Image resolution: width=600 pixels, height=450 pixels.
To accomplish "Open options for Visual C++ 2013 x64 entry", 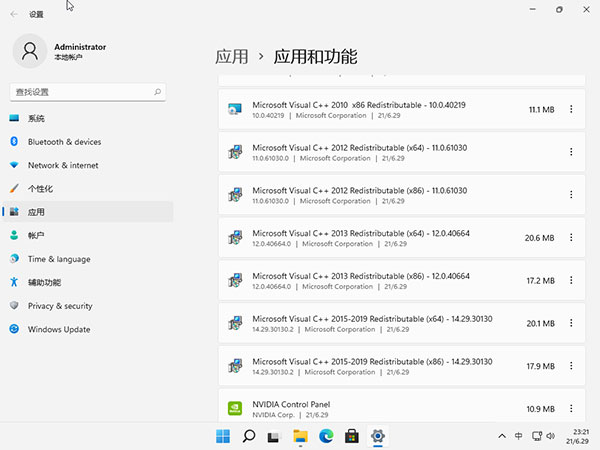I will coord(571,238).
